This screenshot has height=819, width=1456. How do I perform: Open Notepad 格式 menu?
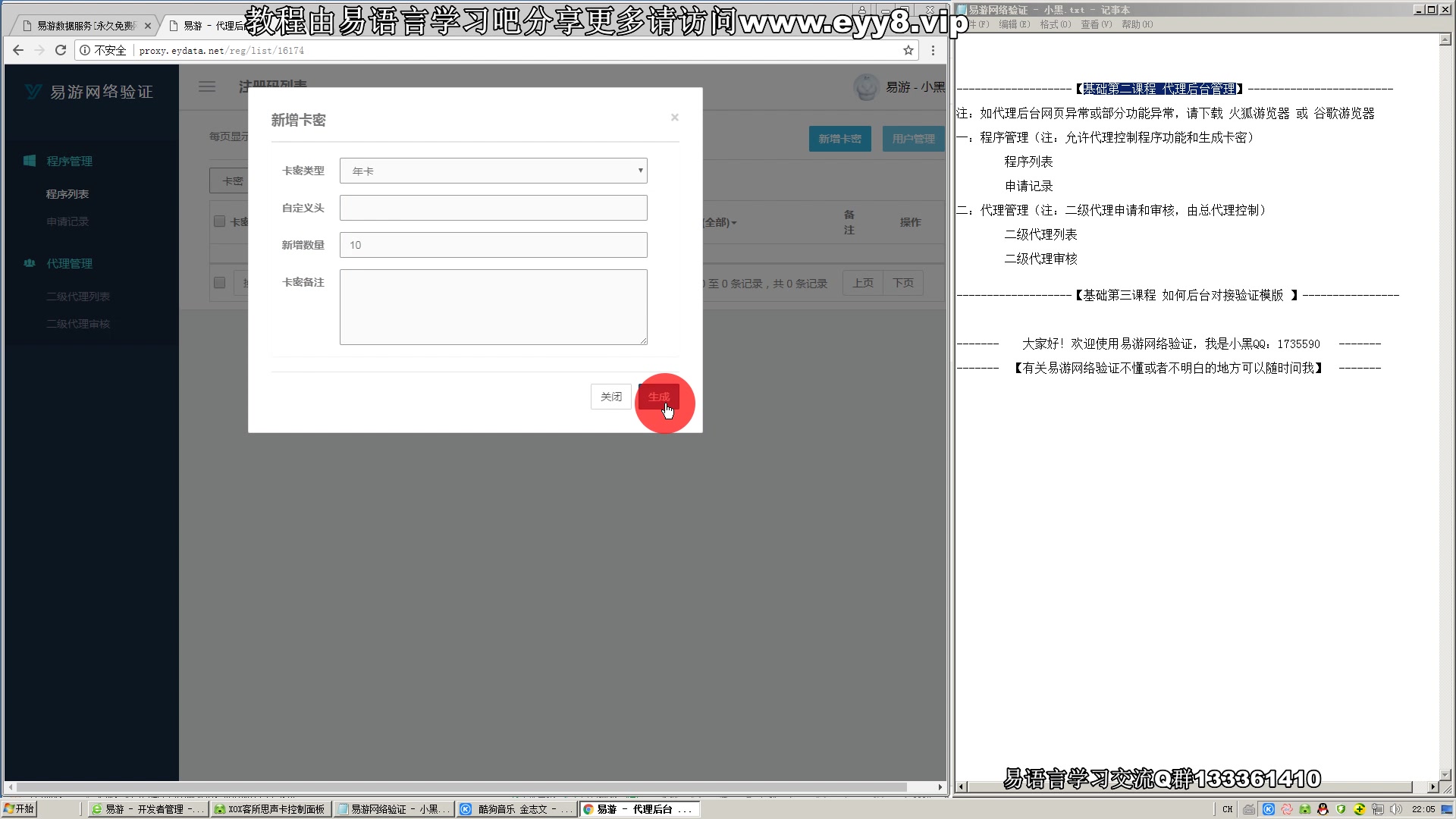coord(1055,24)
